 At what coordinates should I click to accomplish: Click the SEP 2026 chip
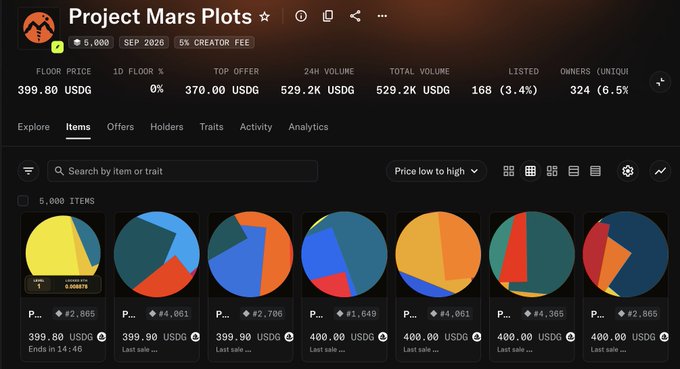point(144,42)
